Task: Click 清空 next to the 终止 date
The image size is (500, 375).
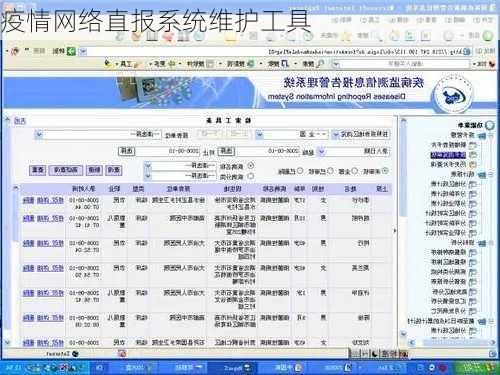Action: point(127,151)
